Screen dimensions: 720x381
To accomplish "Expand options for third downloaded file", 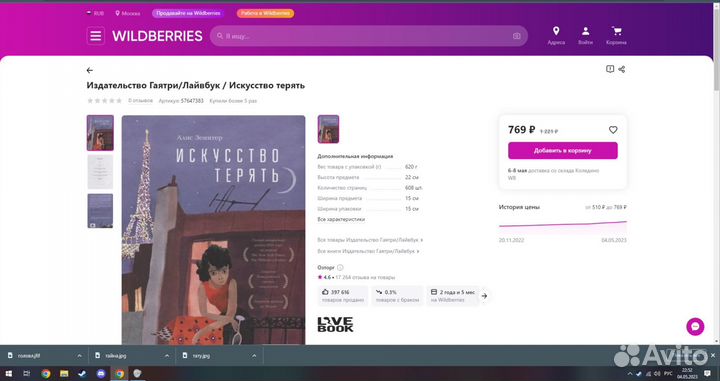I will point(254,356).
